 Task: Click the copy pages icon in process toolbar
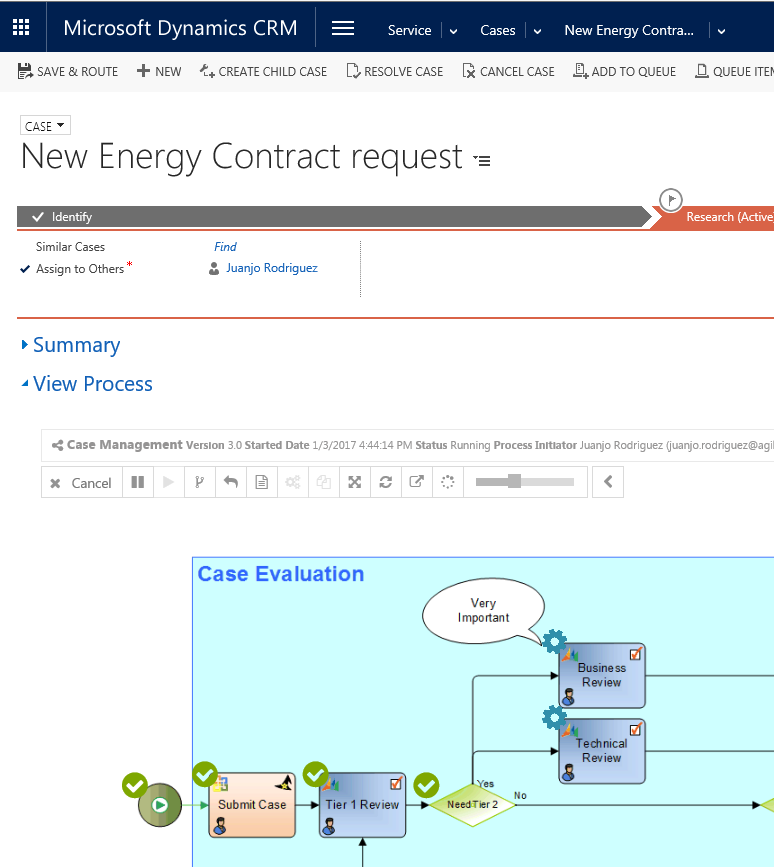point(323,482)
